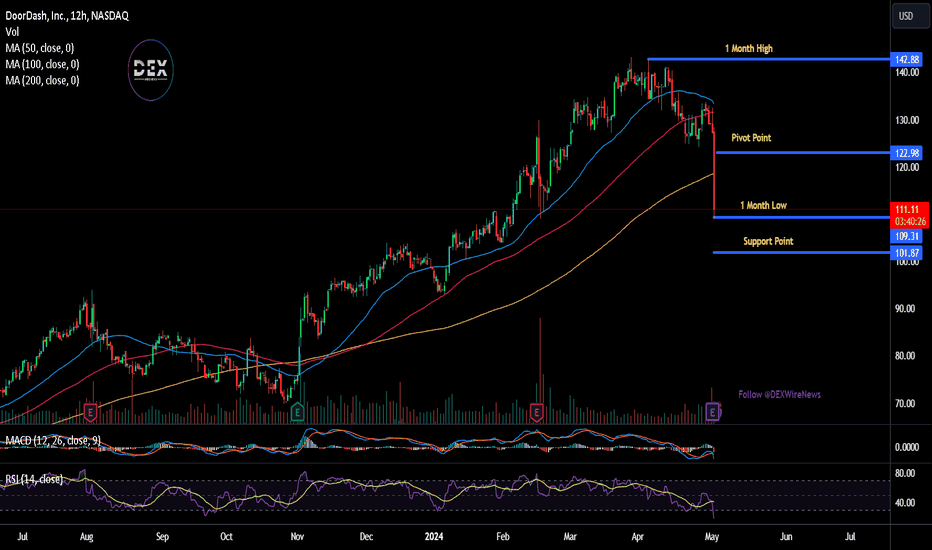Screen dimensions: 932x550
Task: Click the 80.00 value on the RSI axis
Action: (x=905, y=474)
